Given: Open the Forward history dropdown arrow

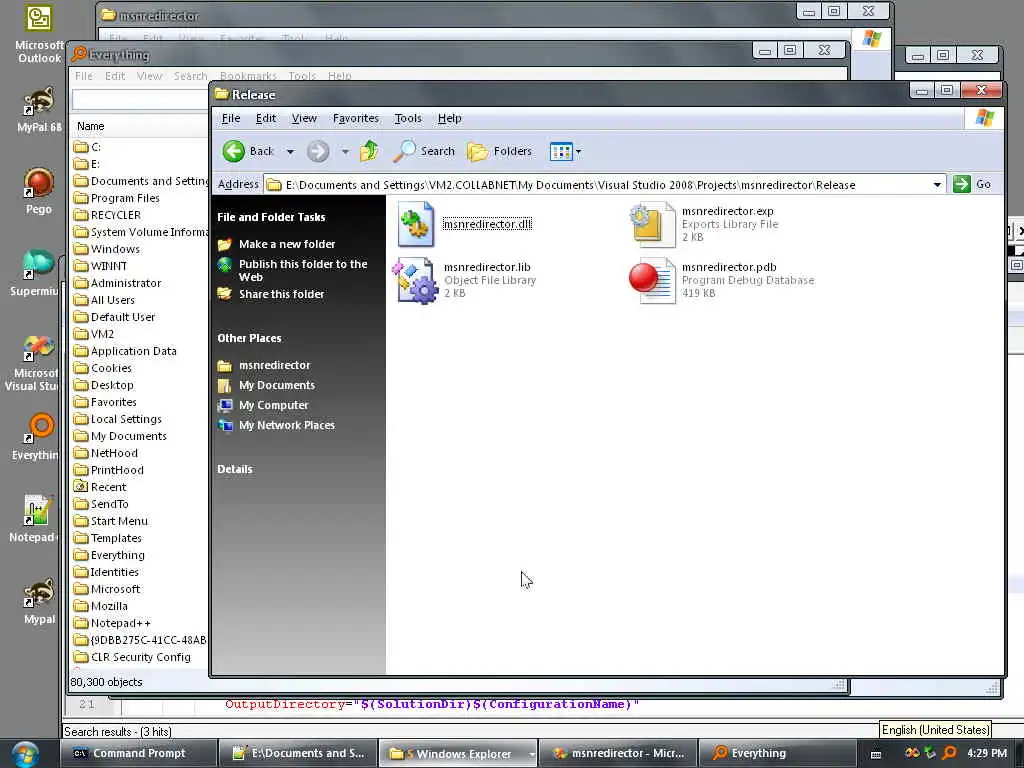Looking at the screenshot, I should (345, 152).
